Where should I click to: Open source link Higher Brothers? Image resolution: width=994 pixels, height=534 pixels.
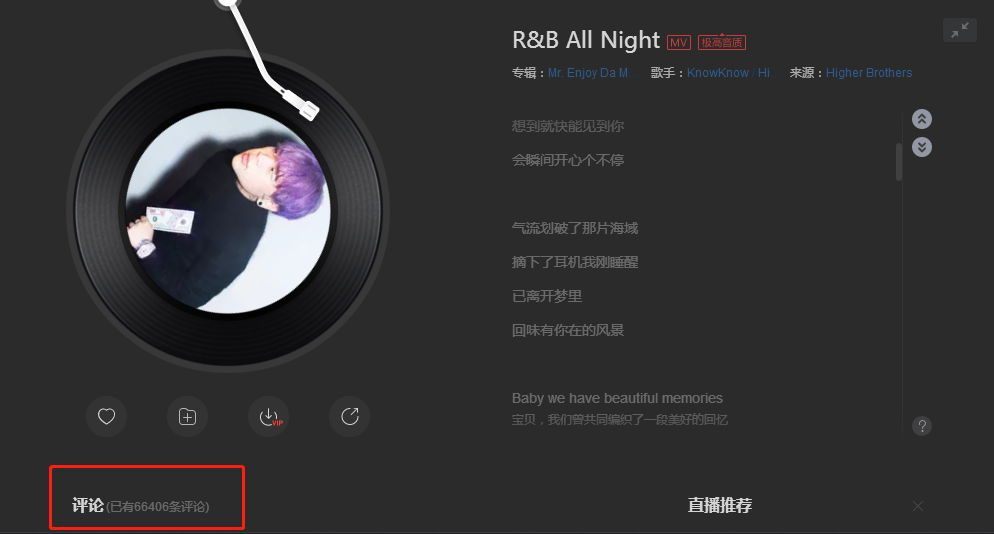[868, 73]
